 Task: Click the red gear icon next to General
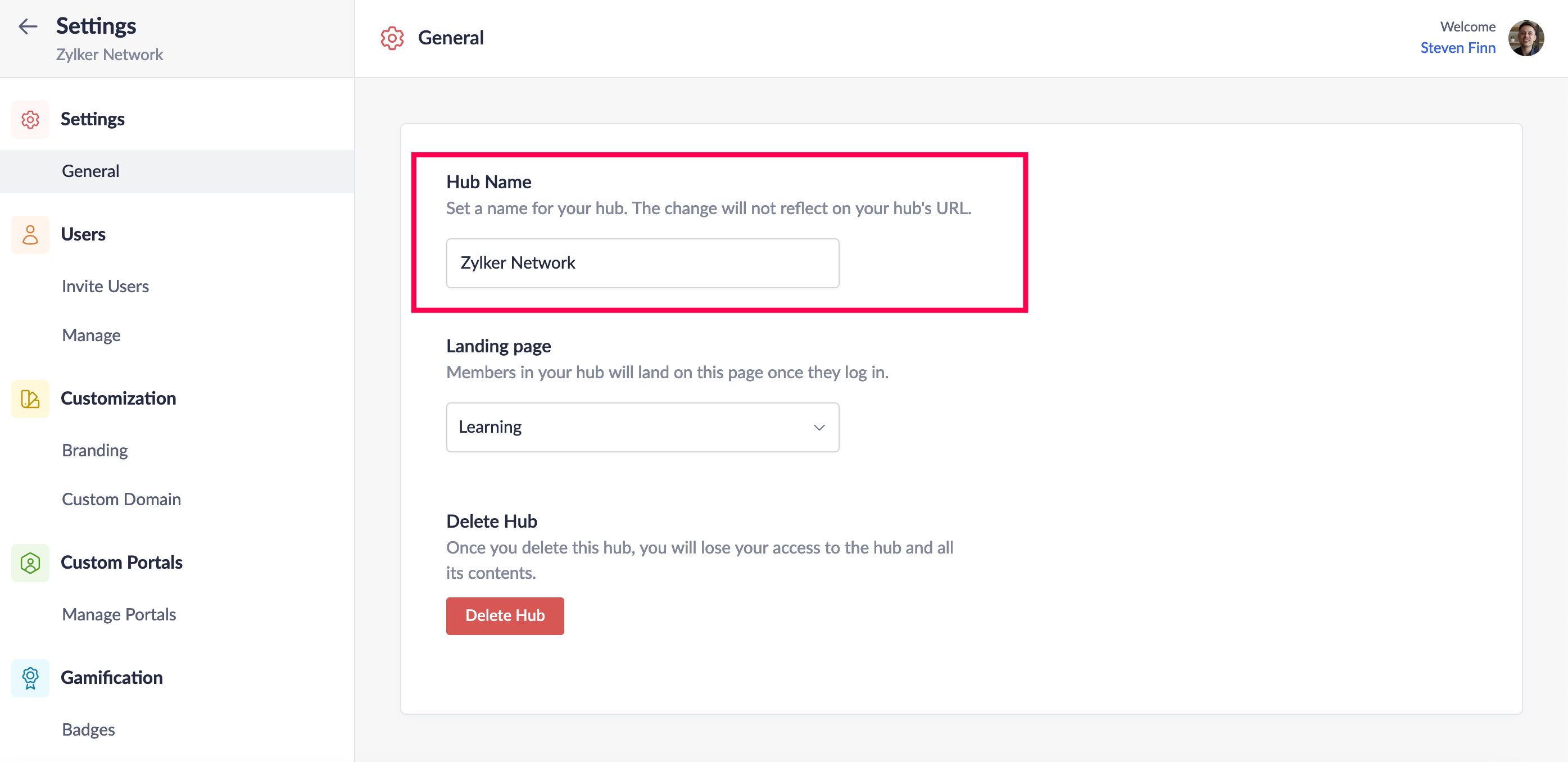coord(392,38)
